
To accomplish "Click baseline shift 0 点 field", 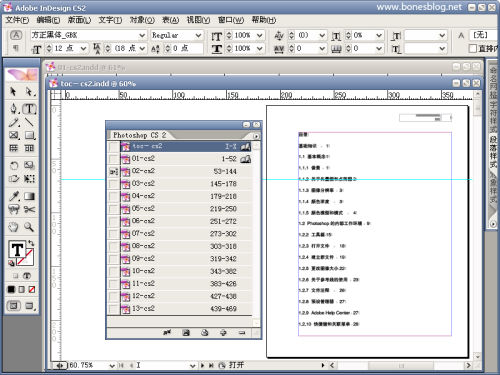I will (x=187, y=49).
